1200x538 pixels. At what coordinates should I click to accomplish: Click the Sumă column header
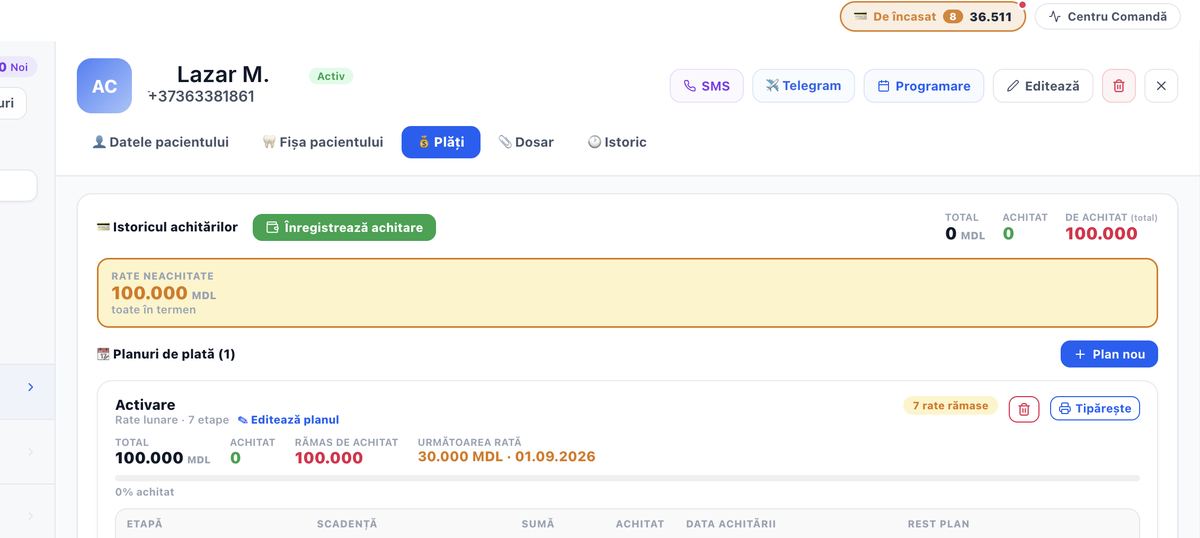[x=538, y=524]
